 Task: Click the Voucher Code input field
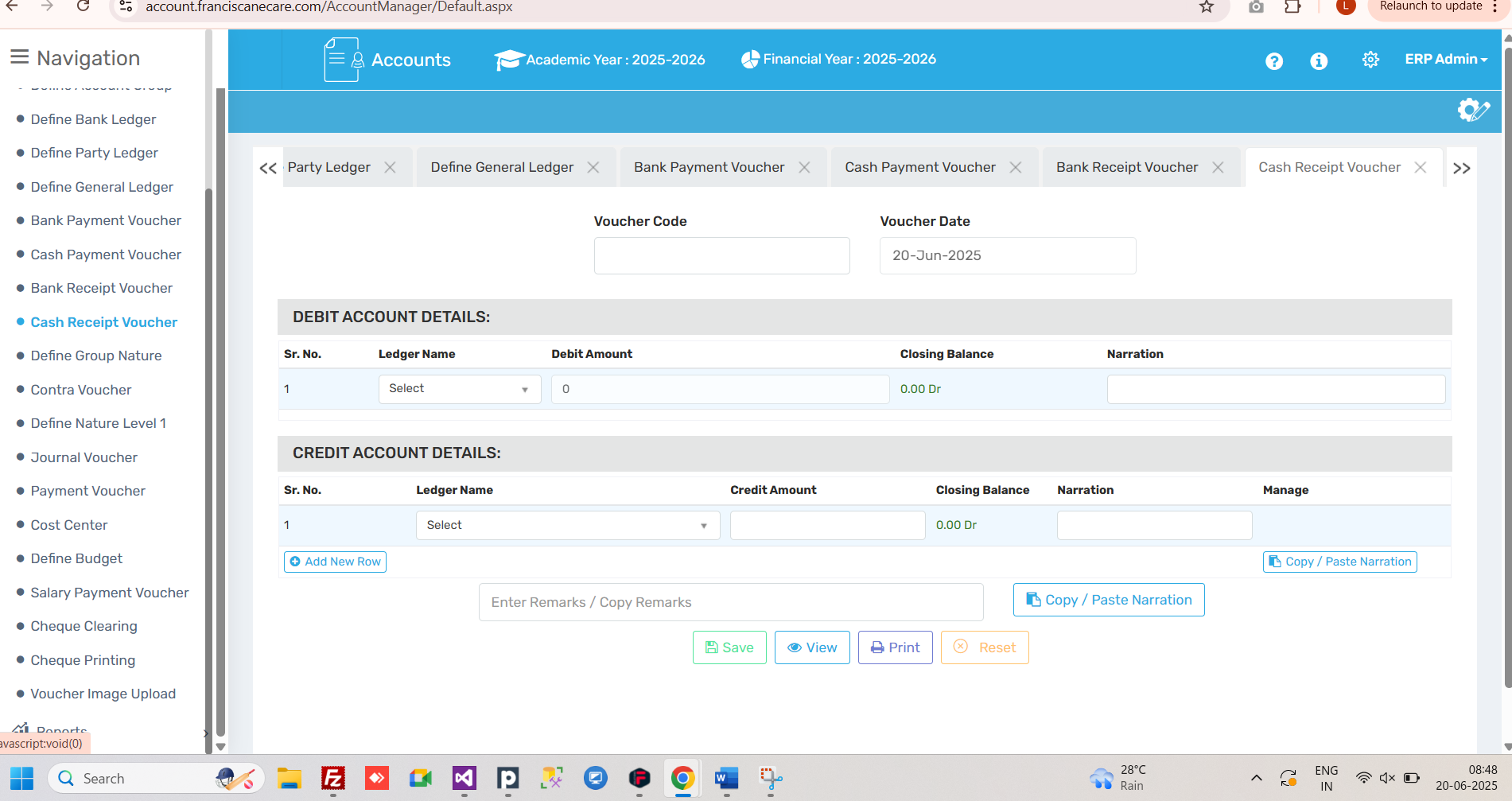pos(721,255)
